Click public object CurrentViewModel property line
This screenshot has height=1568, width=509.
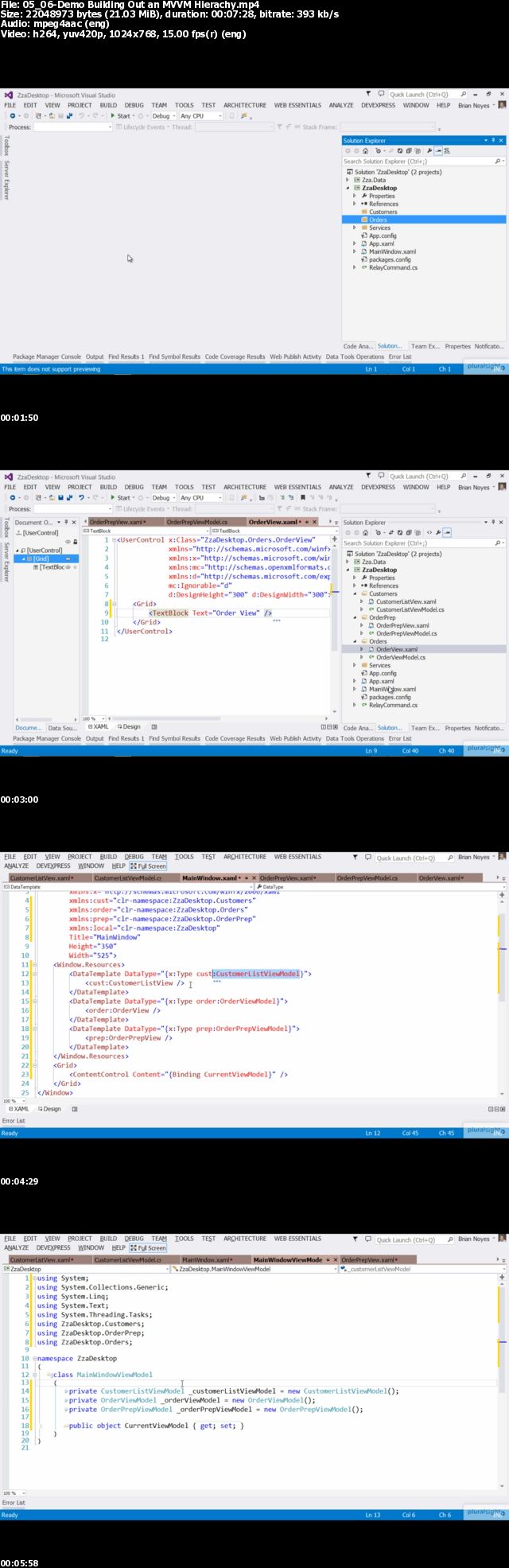click(157, 1426)
